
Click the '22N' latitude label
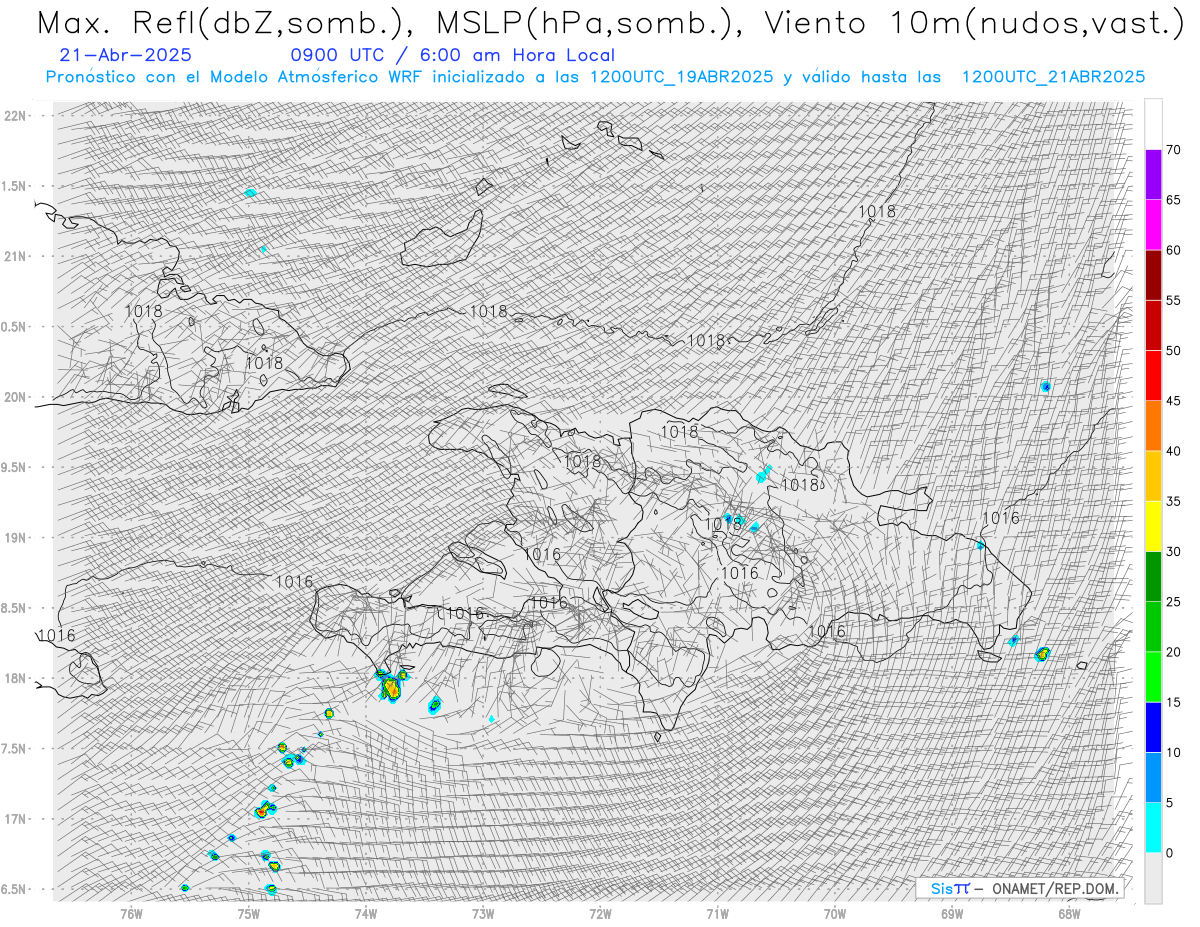[x=14, y=116]
